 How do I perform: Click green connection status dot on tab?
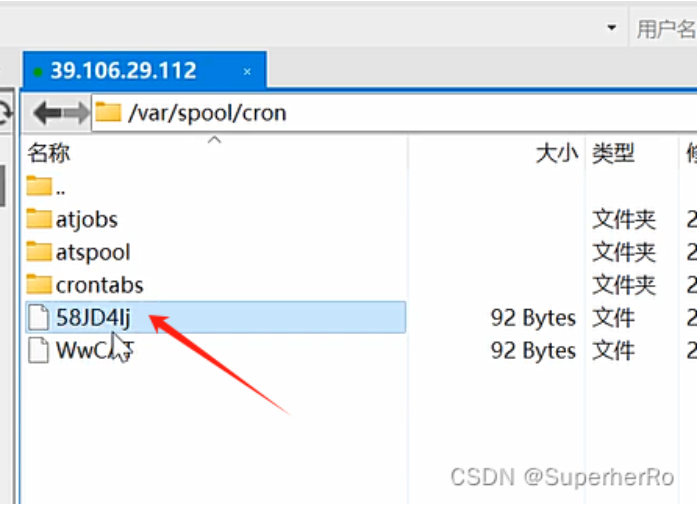click(38, 72)
